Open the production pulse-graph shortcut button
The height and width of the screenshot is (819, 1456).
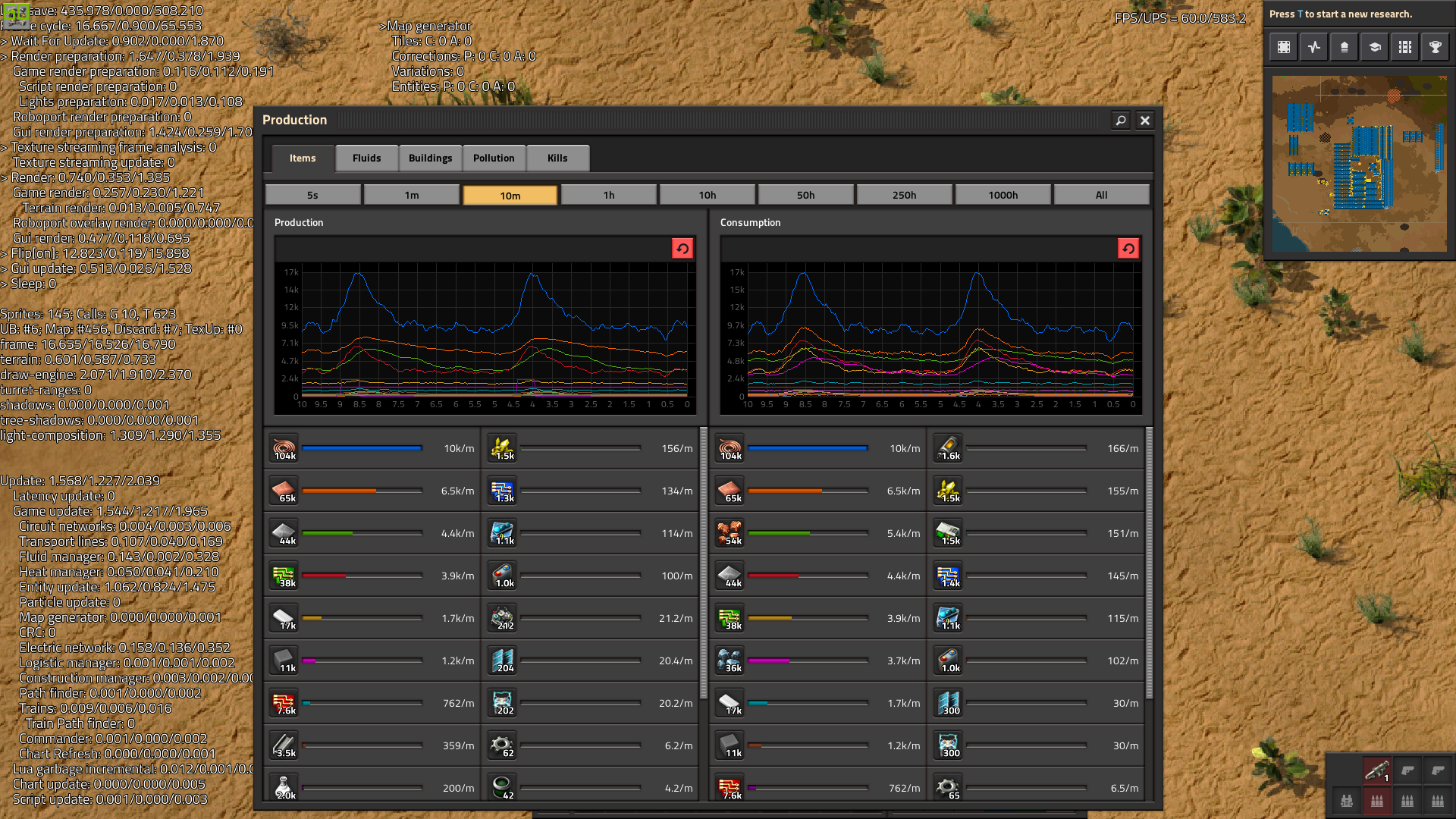click(1314, 47)
